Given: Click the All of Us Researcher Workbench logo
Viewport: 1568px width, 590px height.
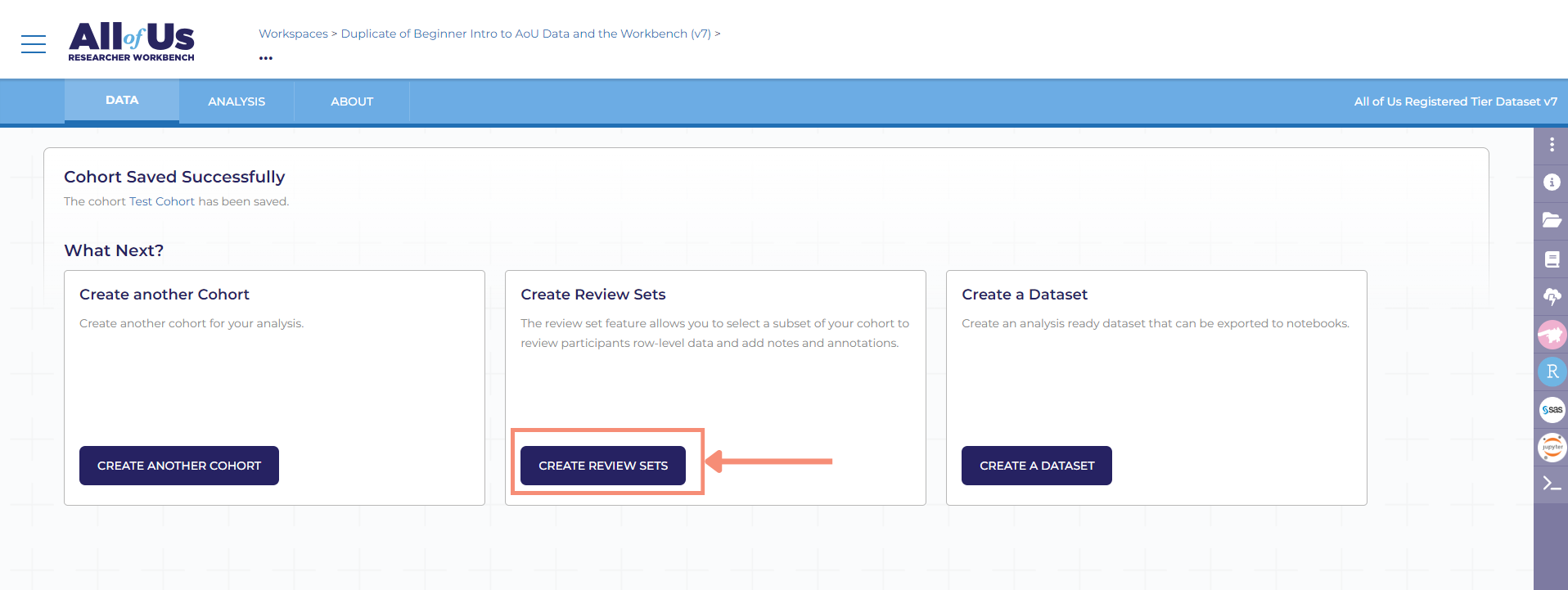Looking at the screenshot, I should [x=131, y=41].
